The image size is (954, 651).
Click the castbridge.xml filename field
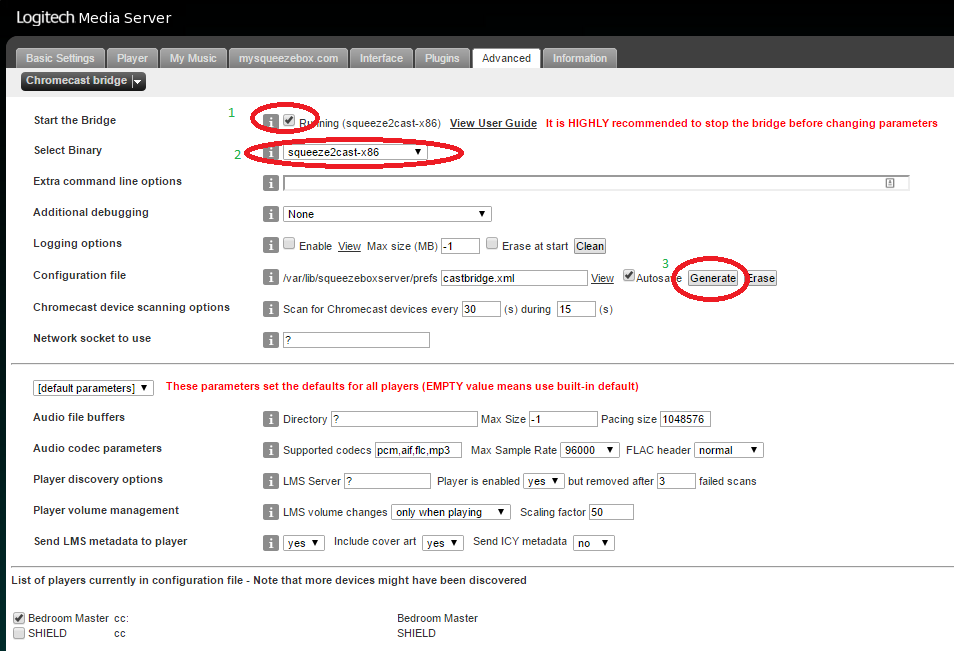click(514, 278)
